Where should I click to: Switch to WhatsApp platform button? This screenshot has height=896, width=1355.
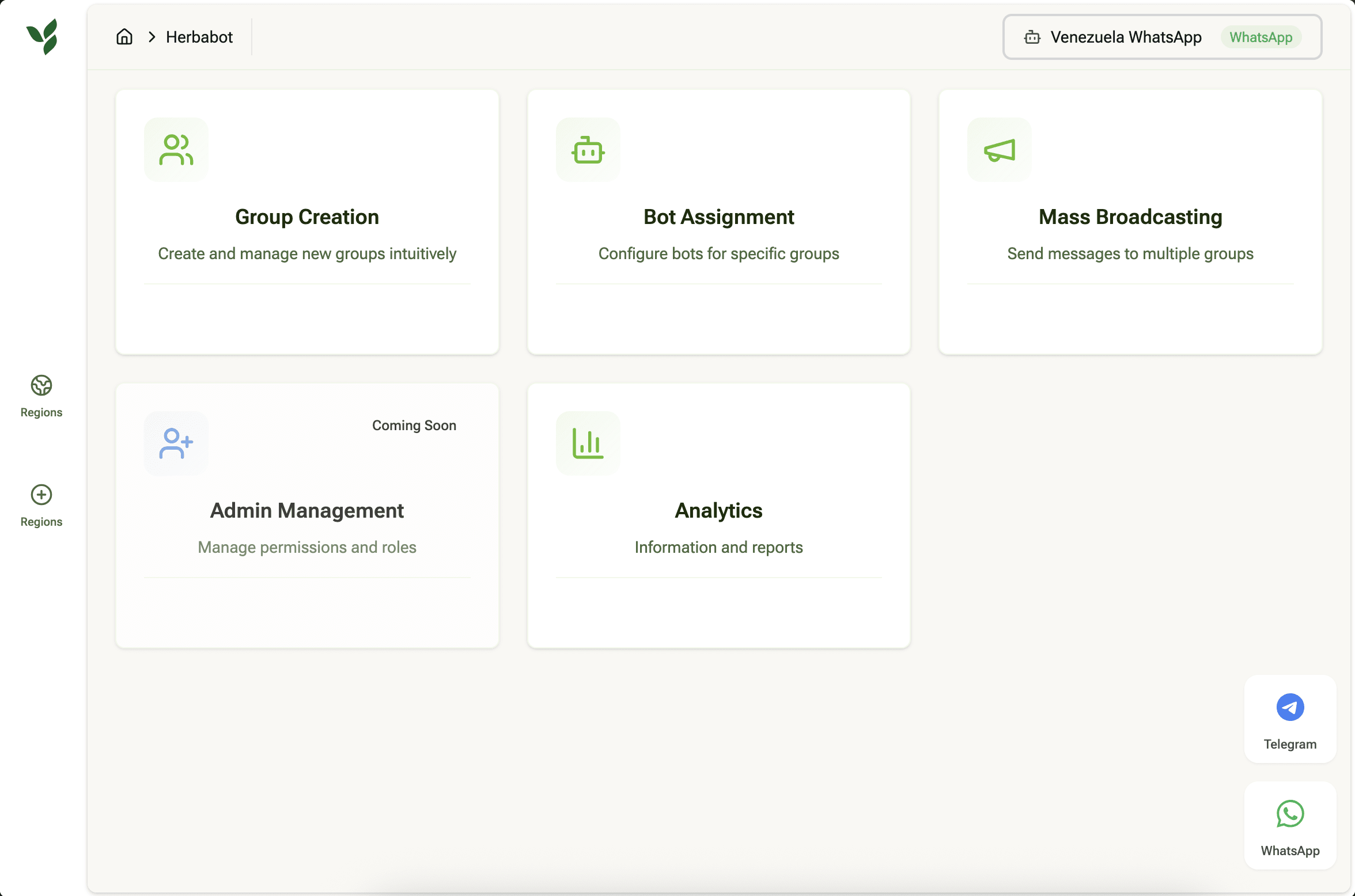click(x=1290, y=826)
